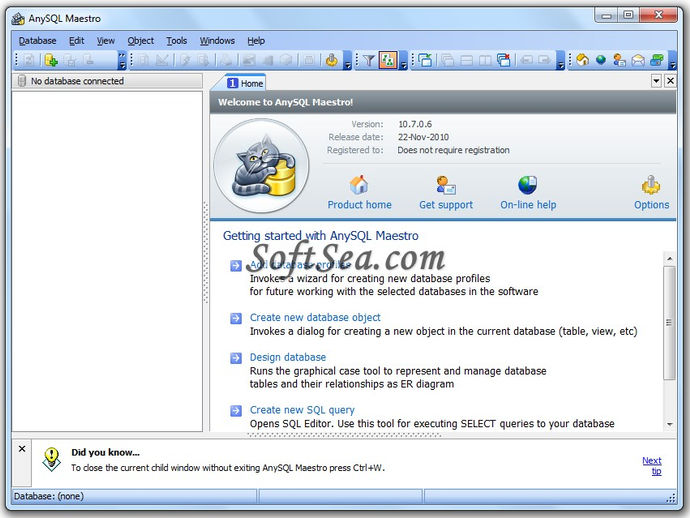
Task: Click the No database connected header
Action: [x=107, y=81]
